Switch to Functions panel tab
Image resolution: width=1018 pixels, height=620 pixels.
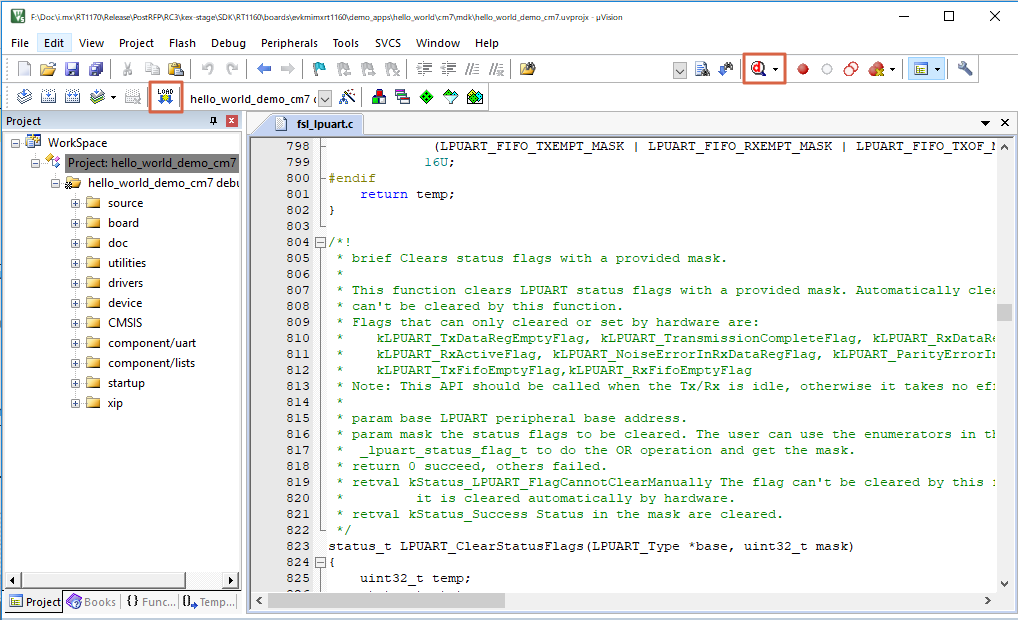coord(151,602)
